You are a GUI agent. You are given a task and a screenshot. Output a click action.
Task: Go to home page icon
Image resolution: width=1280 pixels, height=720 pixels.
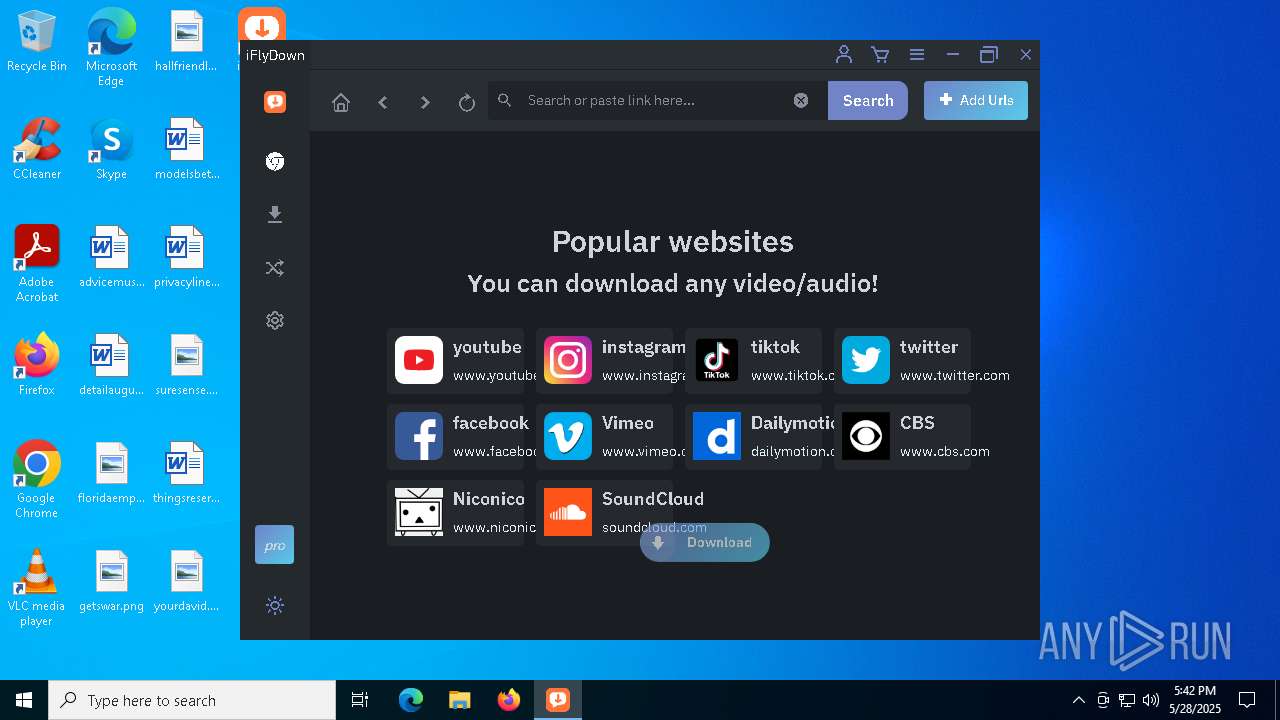click(x=341, y=102)
